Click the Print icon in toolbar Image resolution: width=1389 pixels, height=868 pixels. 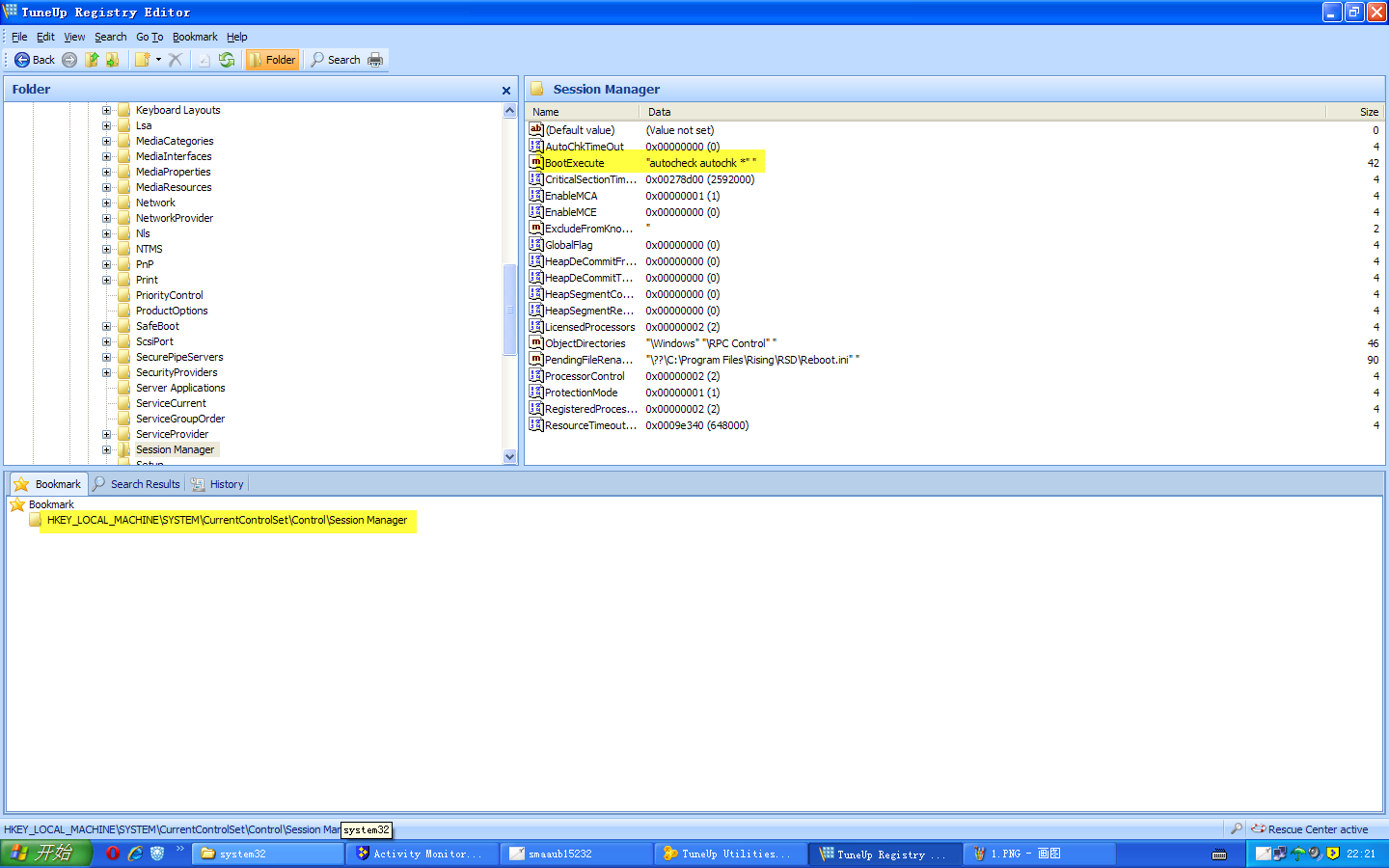tap(375, 60)
